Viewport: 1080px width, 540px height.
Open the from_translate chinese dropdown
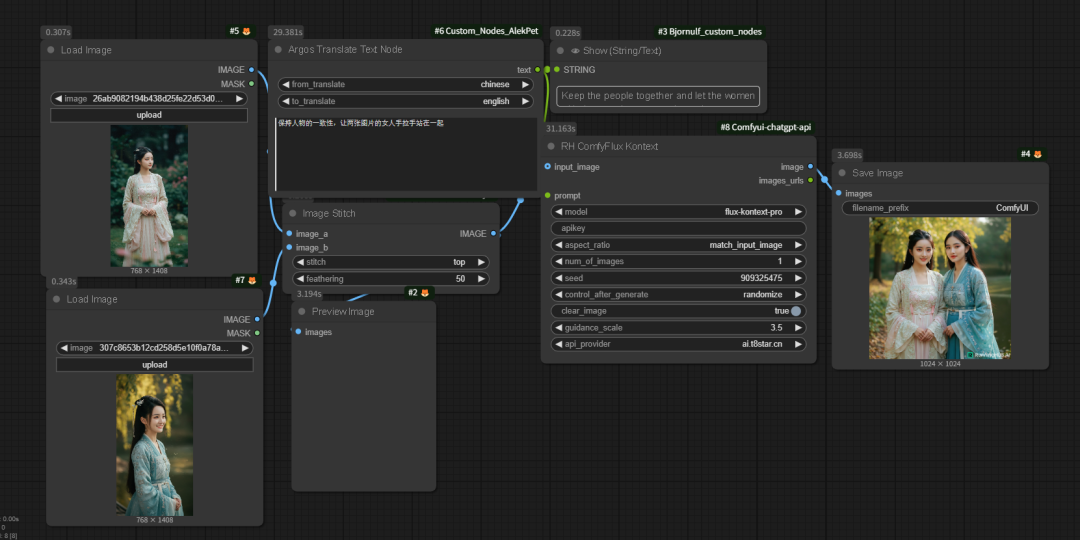(406, 84)
